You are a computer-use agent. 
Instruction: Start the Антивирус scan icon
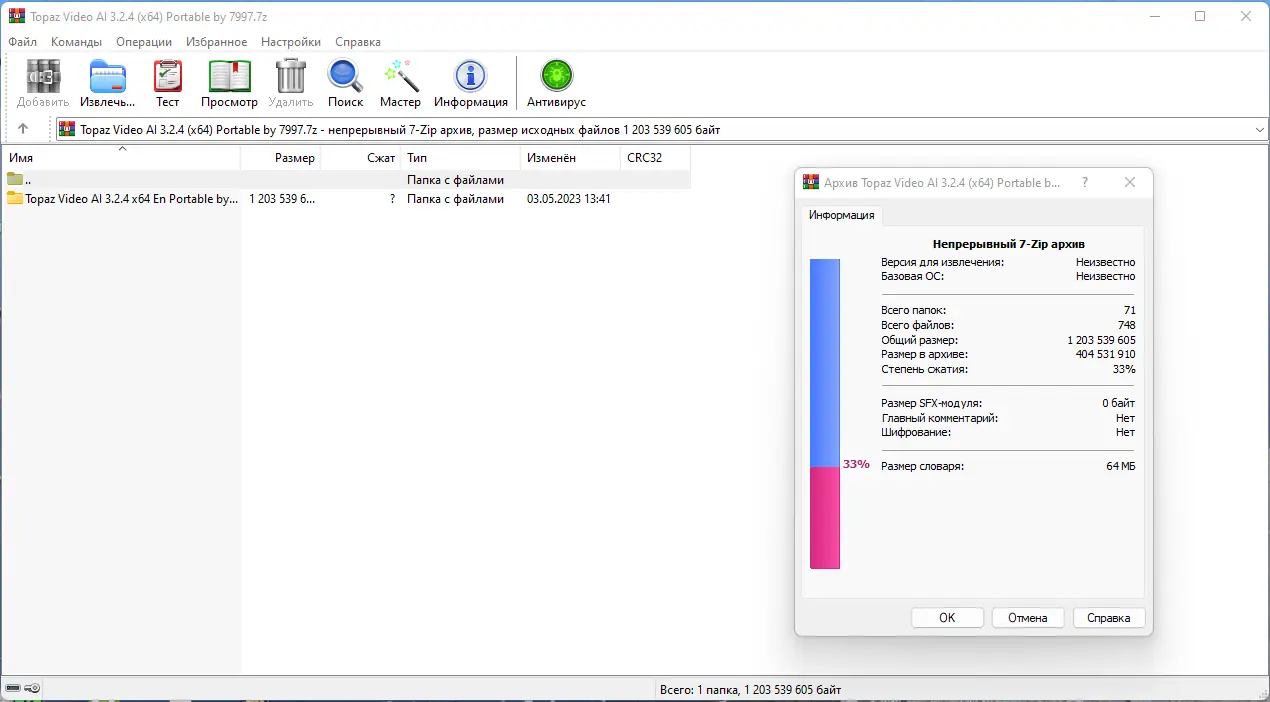pos(555,80)
